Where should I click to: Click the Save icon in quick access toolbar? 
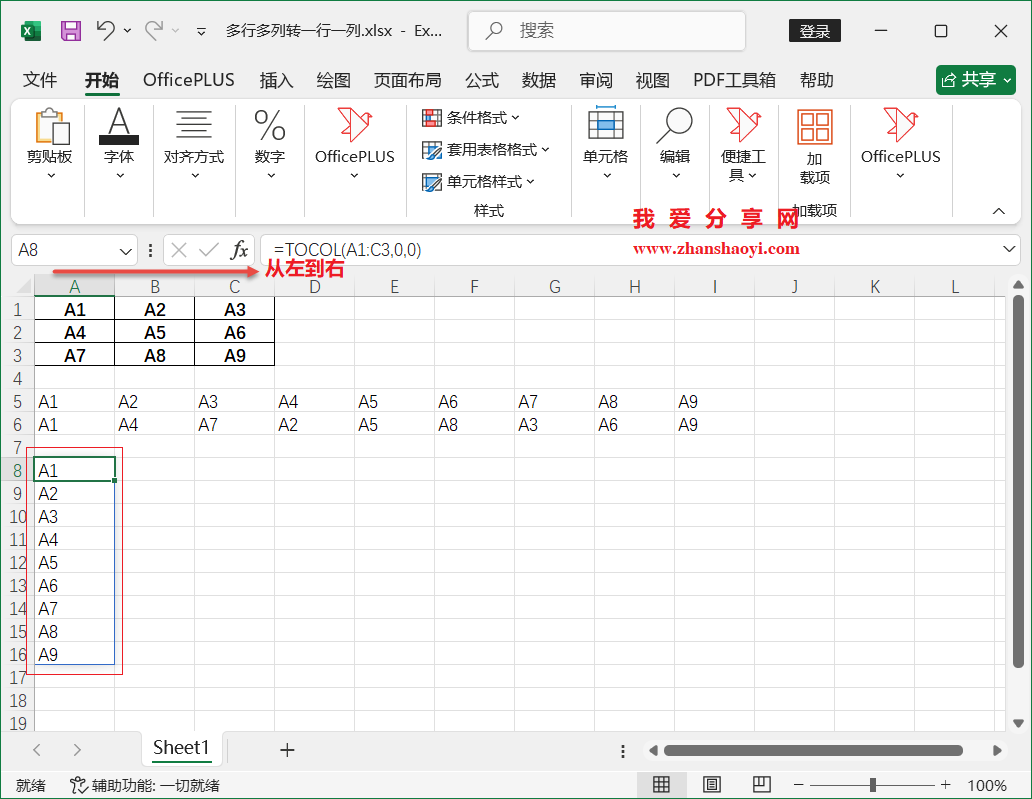[69, 30]
